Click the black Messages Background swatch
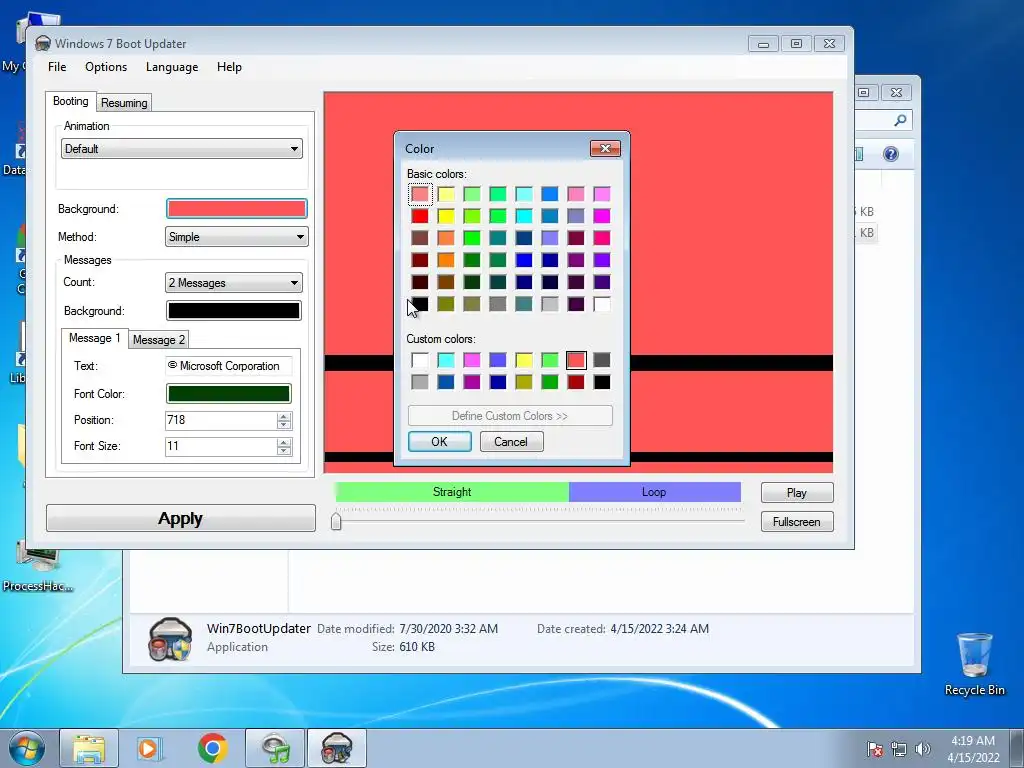This screenshot has width=1024, height=768. pyautogui.click(x=234, y=311)
